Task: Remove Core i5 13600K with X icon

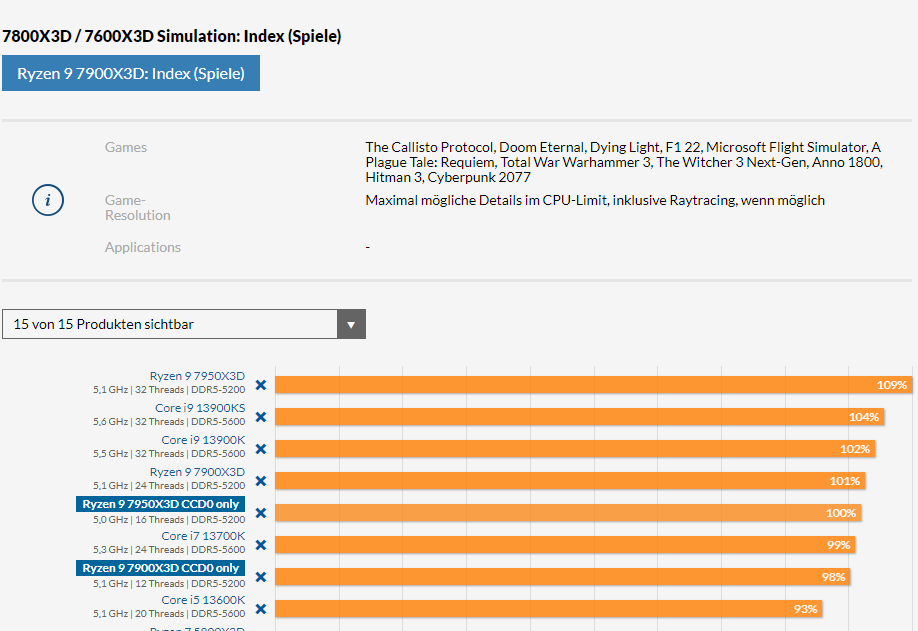Action: point(261,609)
